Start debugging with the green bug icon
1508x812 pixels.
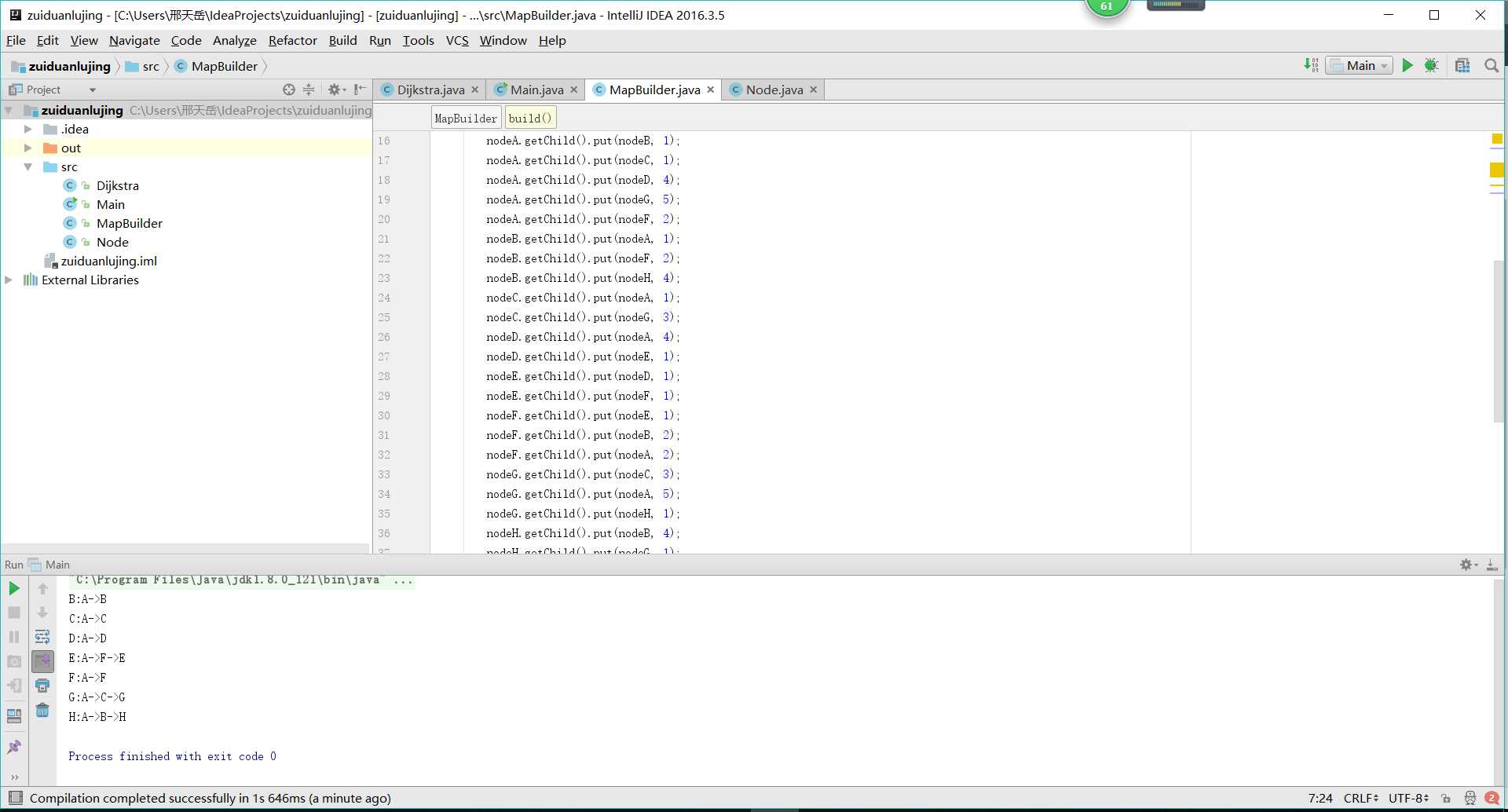coord(1431,65)
